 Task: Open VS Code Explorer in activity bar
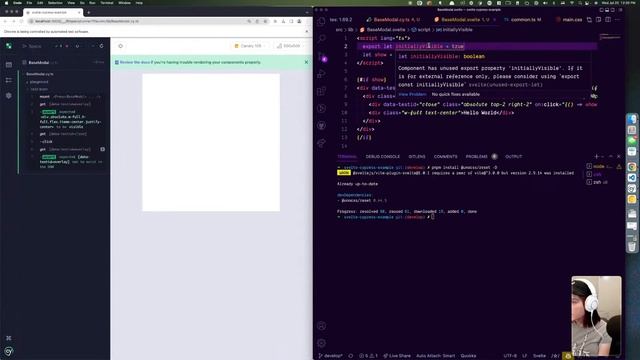point(322,21)
